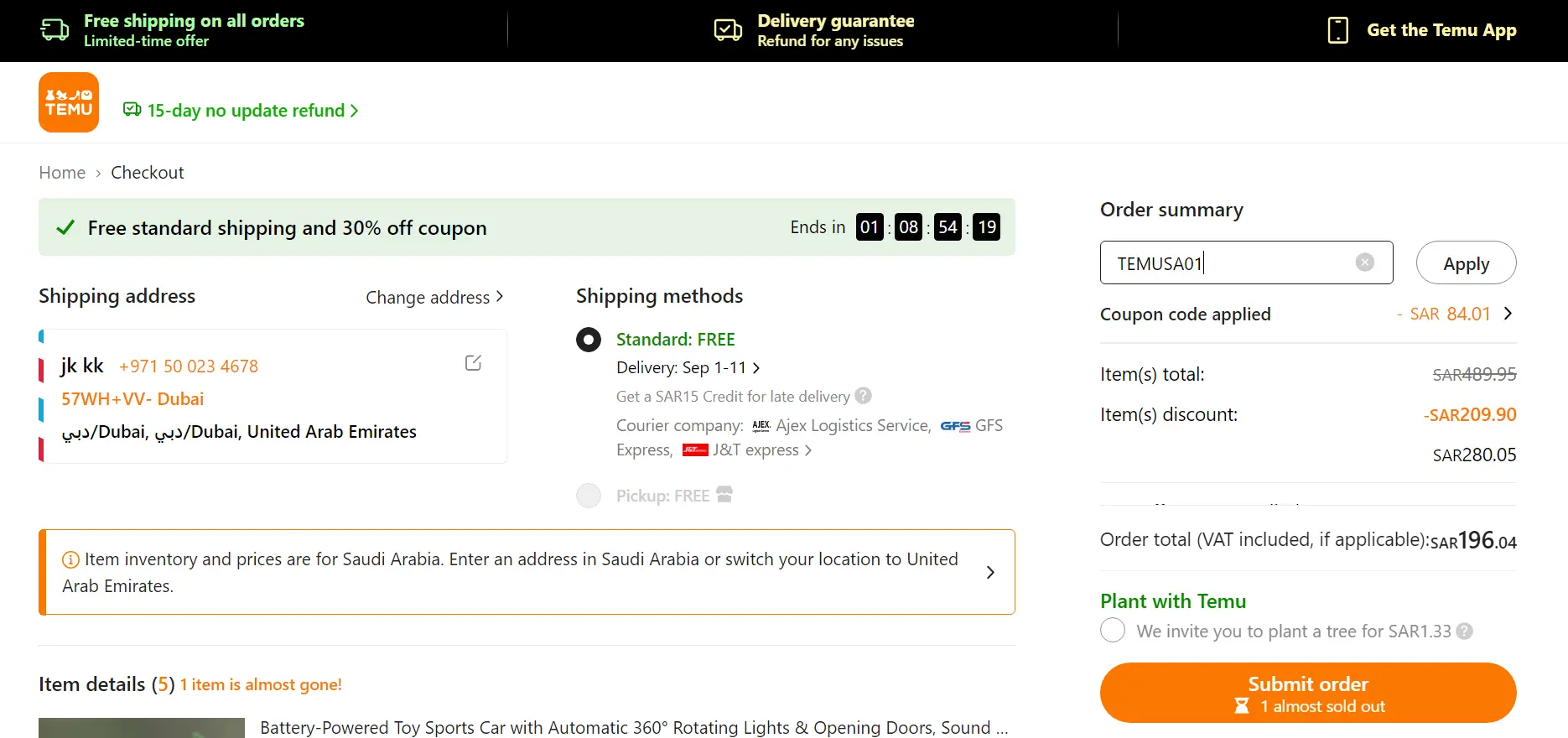Open Battery-Powered Toy Sports Car title
Image resolution: width=1568 pixels, height=738 pixels.
[x=634, y=728]
